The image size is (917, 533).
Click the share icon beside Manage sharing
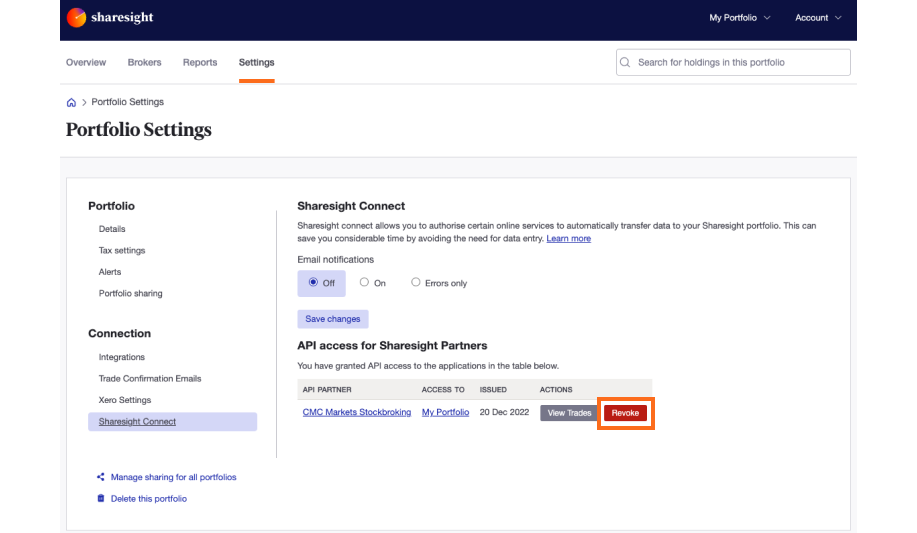tap(101, 477)
